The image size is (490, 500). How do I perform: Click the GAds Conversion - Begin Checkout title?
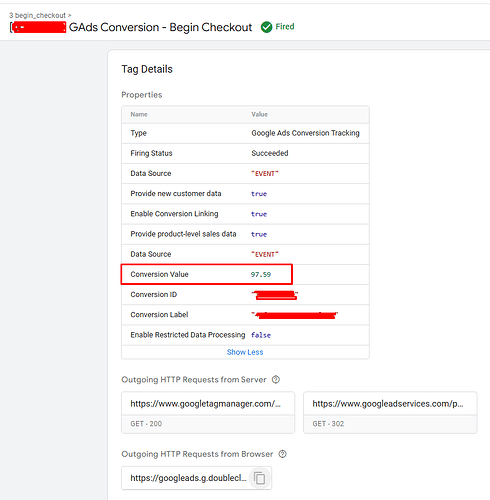160,27
